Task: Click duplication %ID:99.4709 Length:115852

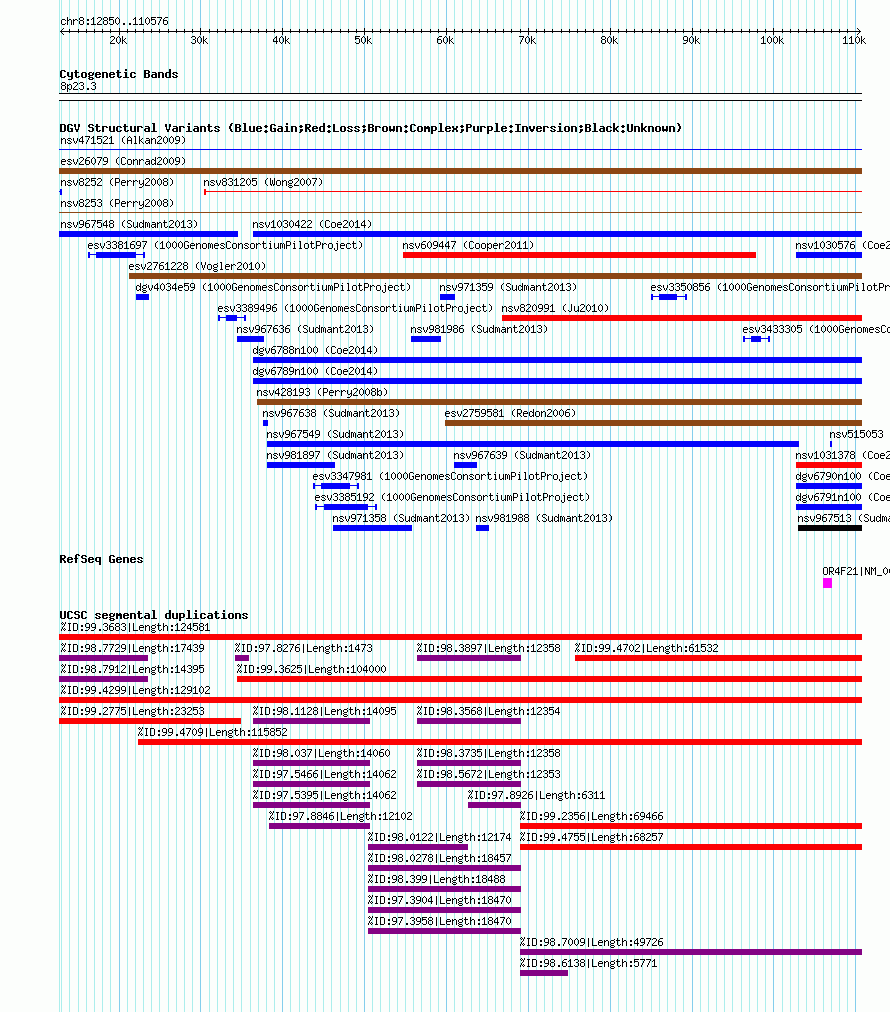Action: (212, 732)
